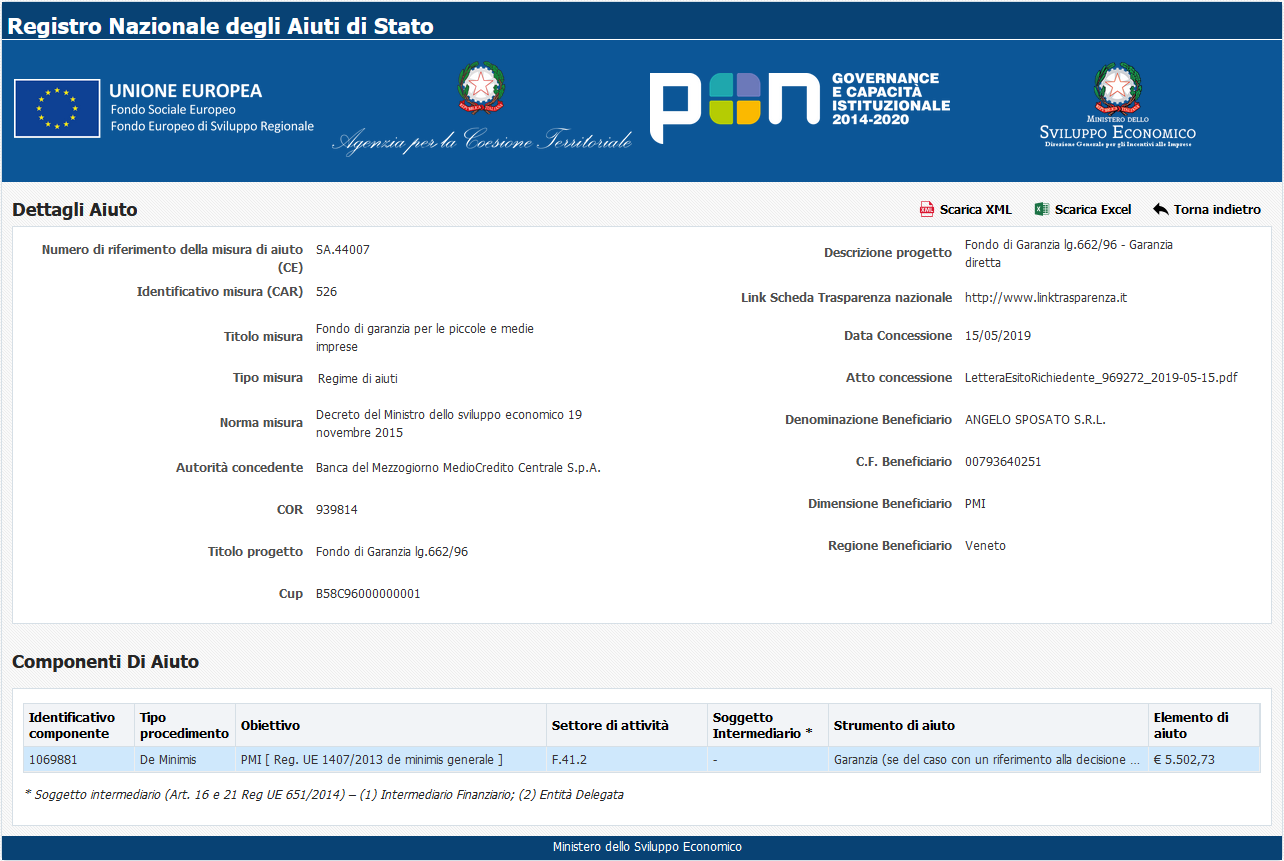Go back with Torna indietro
This screenshot has height=861, width=1284.
(1216, 210)
